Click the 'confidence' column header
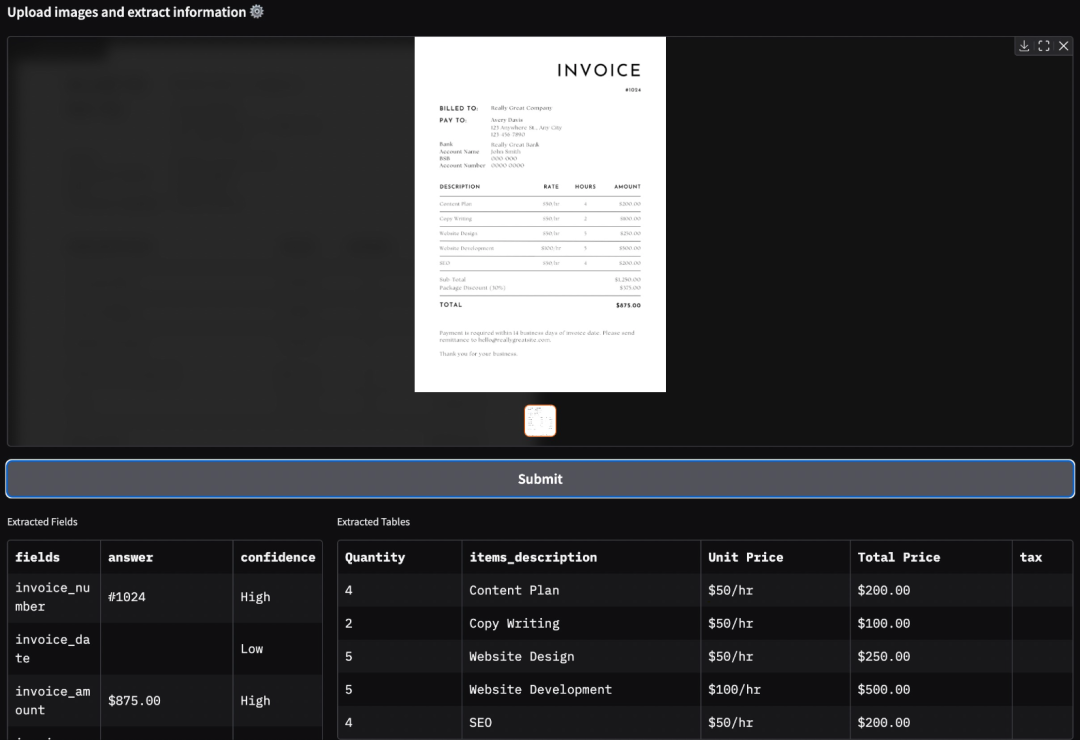This screenshot has height=740, width=1080. coord(277,557)
